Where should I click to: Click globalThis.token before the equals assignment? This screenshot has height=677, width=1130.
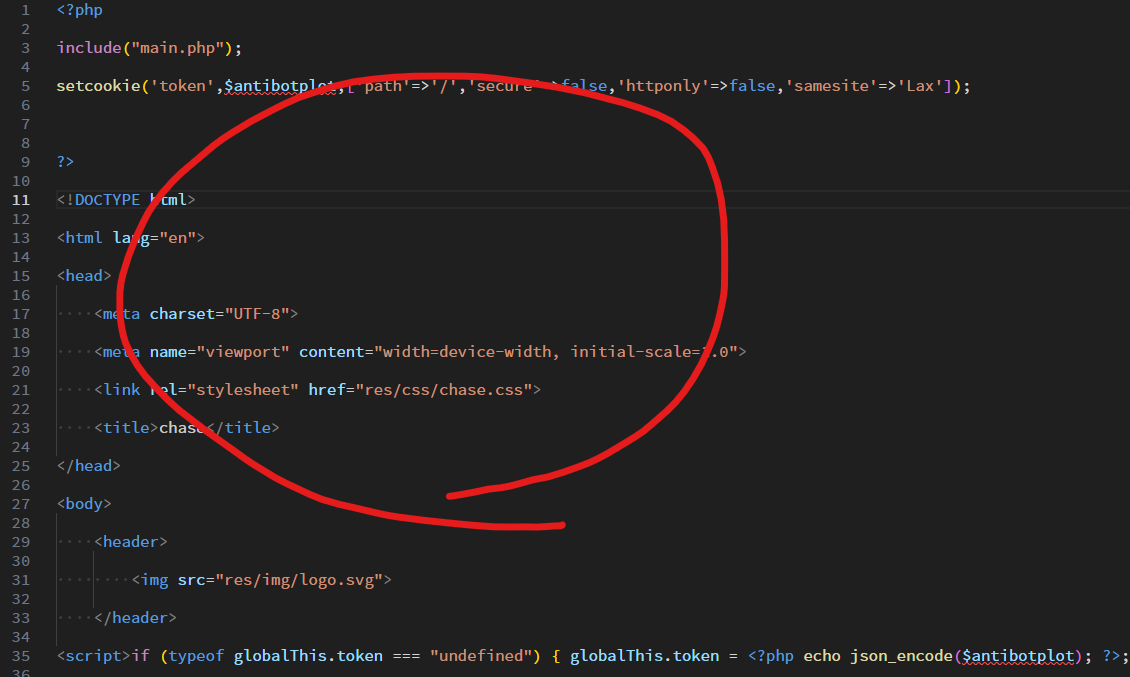pyautogui.click(x=644, y=656)
